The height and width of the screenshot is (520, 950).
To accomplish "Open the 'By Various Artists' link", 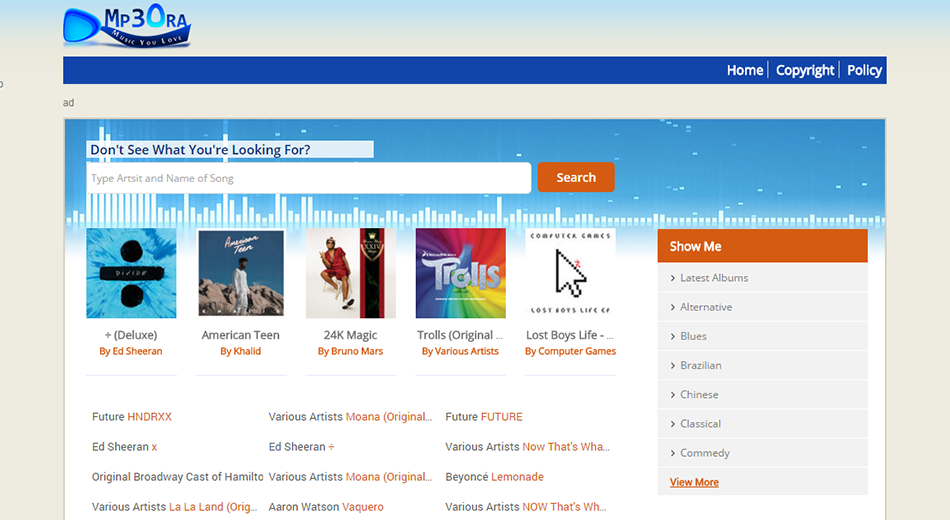I will [x=460, y=352].
